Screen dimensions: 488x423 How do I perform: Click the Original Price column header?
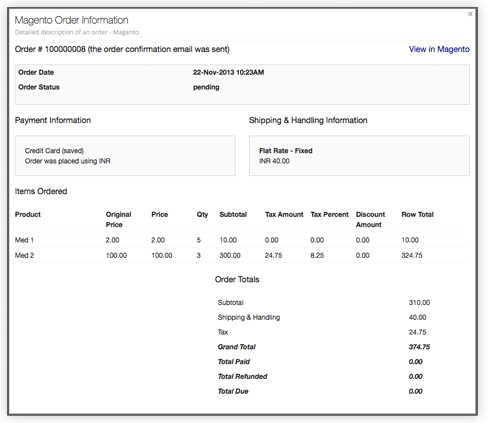[118, 219]
